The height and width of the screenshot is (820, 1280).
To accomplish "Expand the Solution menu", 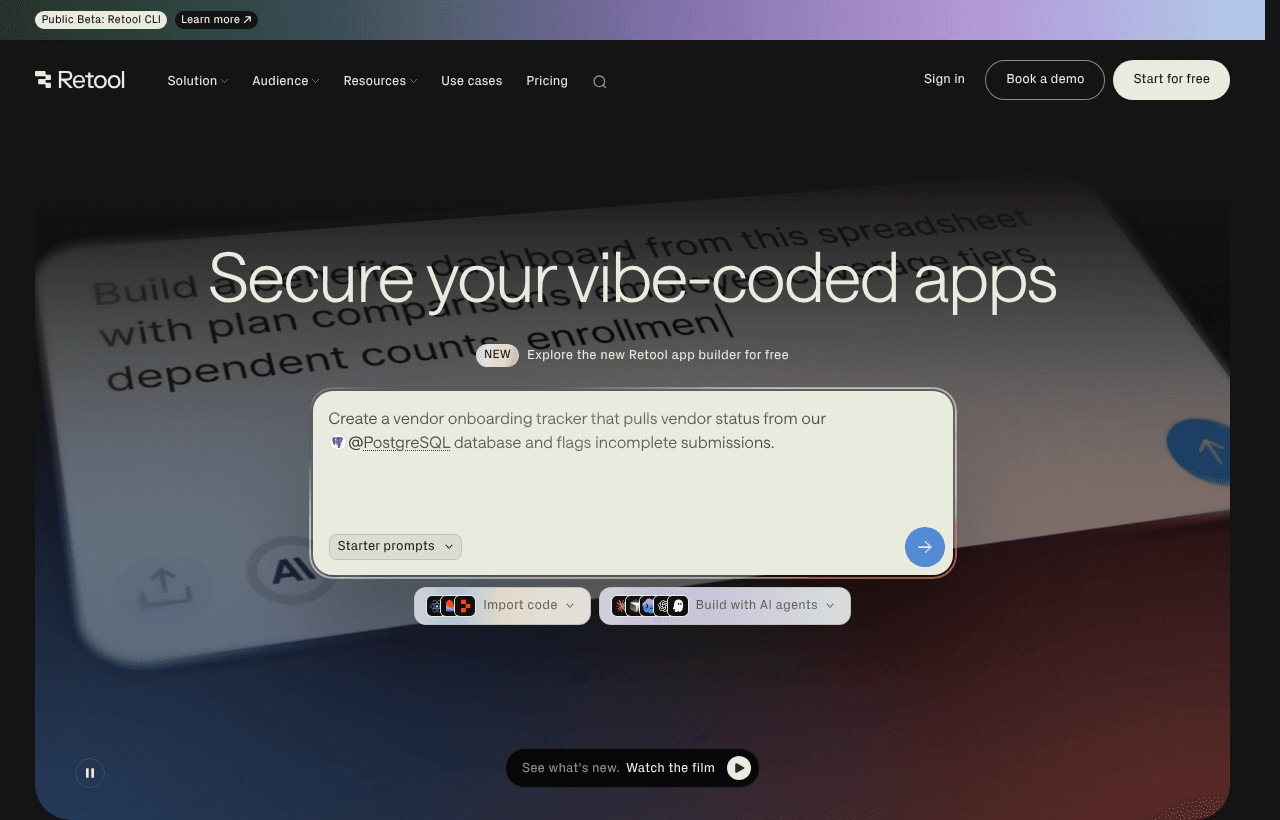I will pyautogui.click(x=198, y=81).
